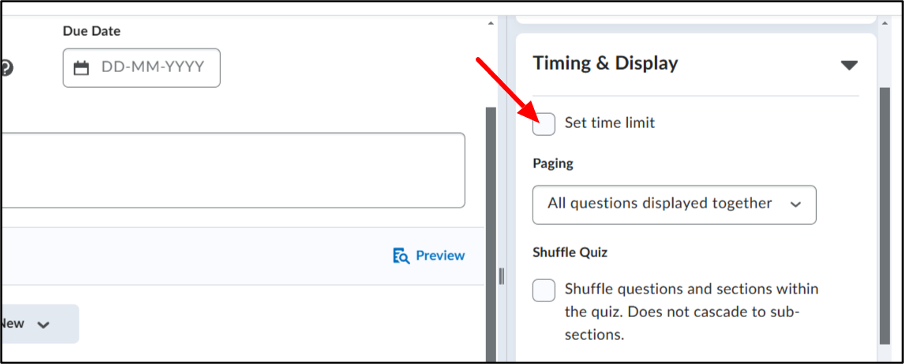Click the help question mark icon
This screenshot has height=364, width=904.
point(6,68)
